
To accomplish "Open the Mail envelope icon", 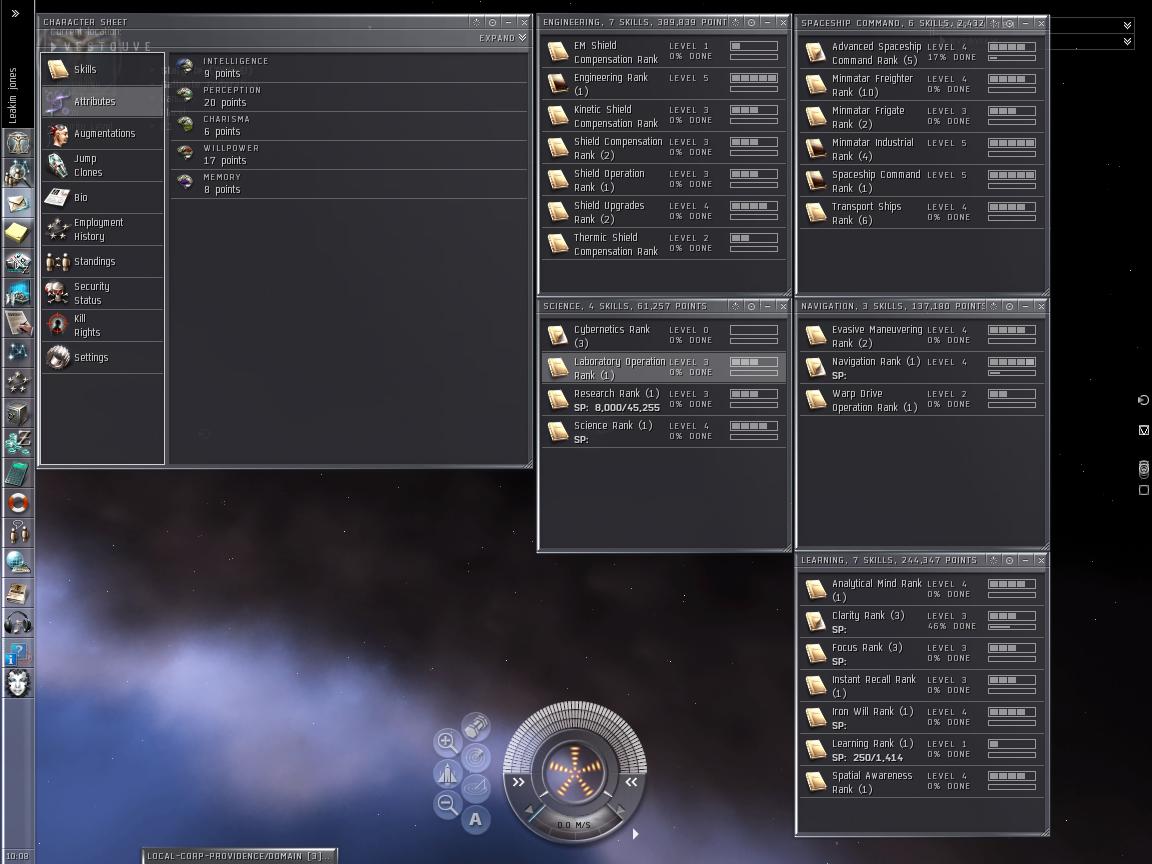I will 17,202.
